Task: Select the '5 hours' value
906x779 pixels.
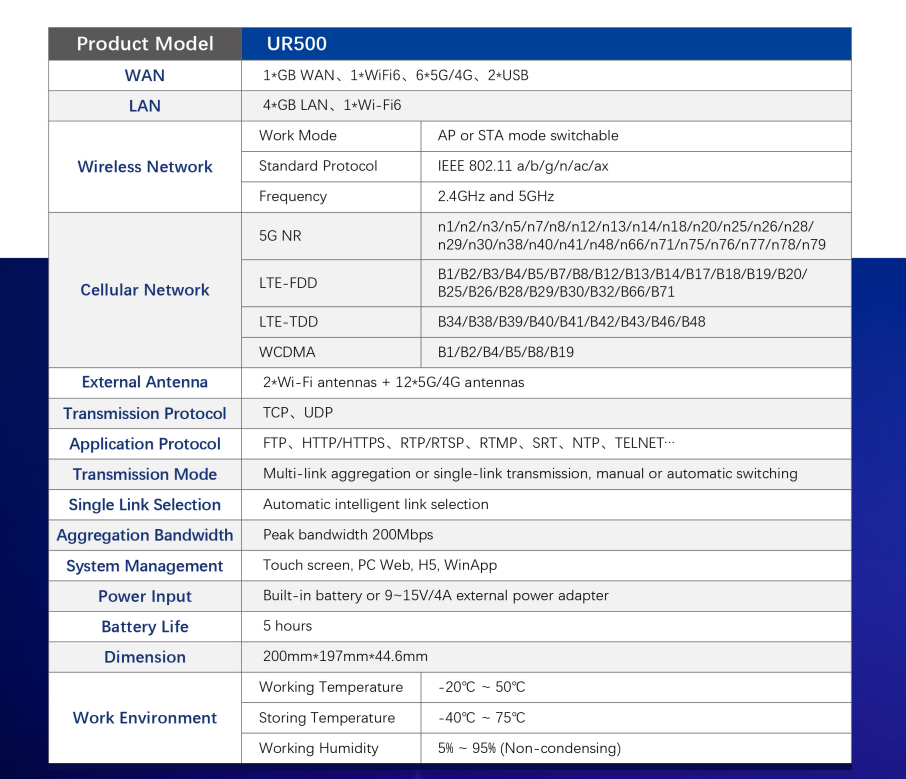Action: click(x=287, y=626)
